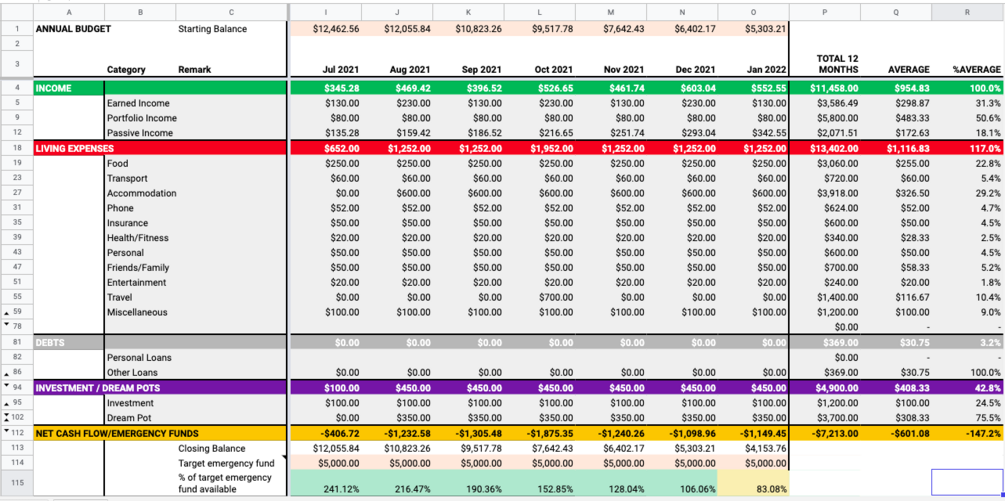Click the outlined empty cell R115
Viewport: 1005px width, 501px height.
pos(967,482)
